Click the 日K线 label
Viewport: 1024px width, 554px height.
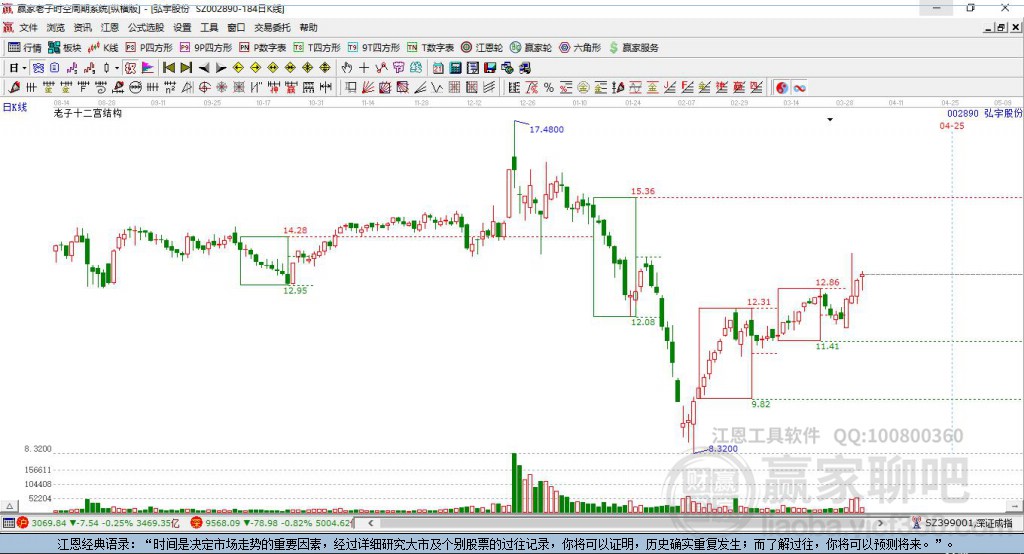coord(14,107)
